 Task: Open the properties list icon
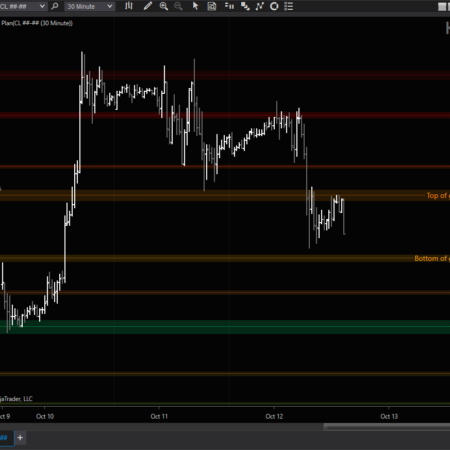pyautogui.click(x=289, y=6)
